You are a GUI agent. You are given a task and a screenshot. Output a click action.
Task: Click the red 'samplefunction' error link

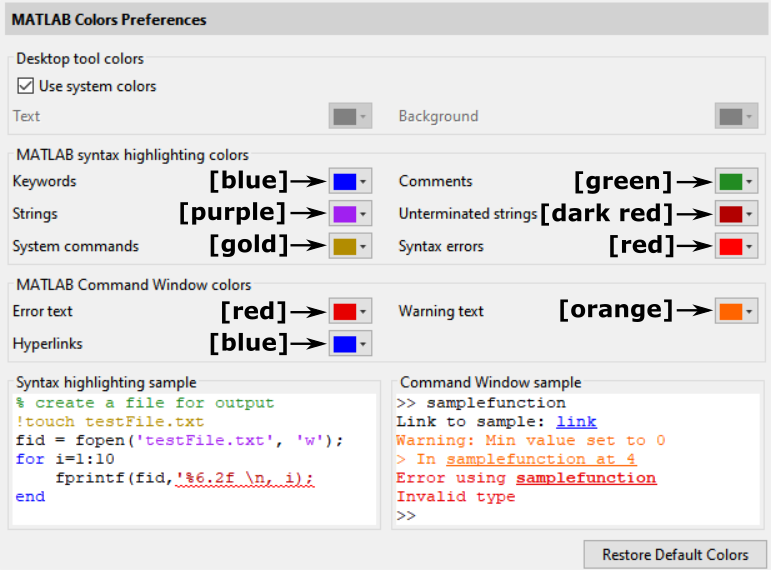coord(586,478)
